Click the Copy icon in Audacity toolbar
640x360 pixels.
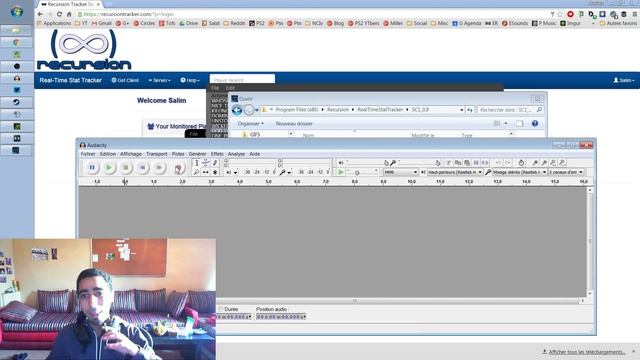pos(458,163)
